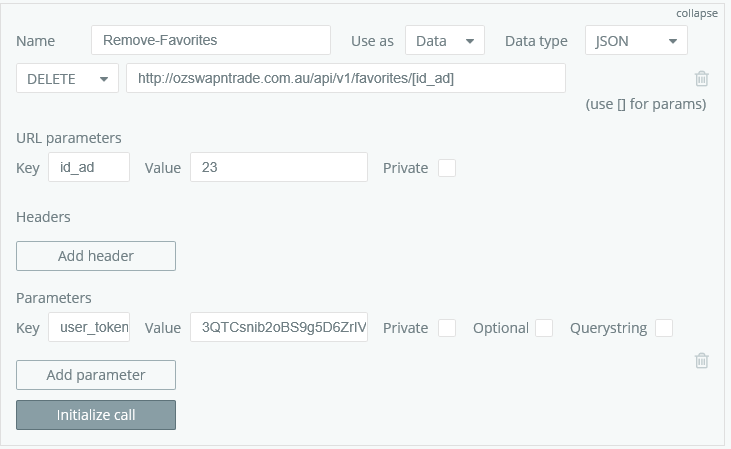The width and height of the screenshot is (731, 449).
Task: Click the API URL input field
Action: pos(345,79)
